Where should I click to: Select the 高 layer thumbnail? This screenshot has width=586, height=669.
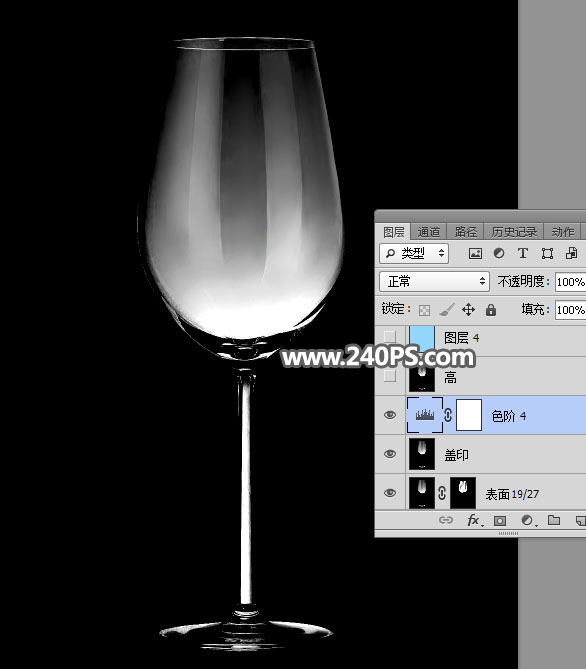[x=422, y=378]
